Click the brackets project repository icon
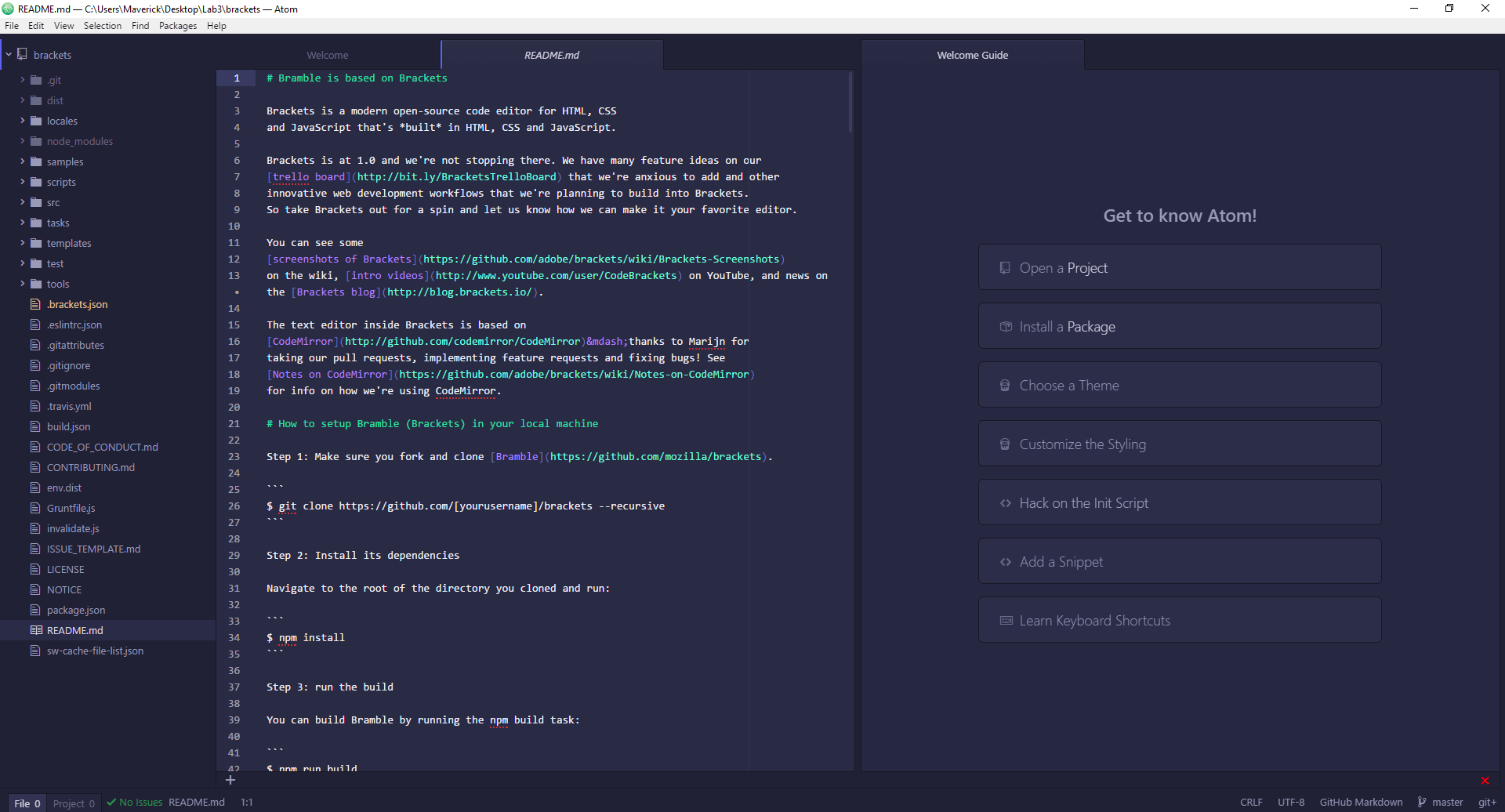Screen dimensions: 1505x812 point(23,54)
